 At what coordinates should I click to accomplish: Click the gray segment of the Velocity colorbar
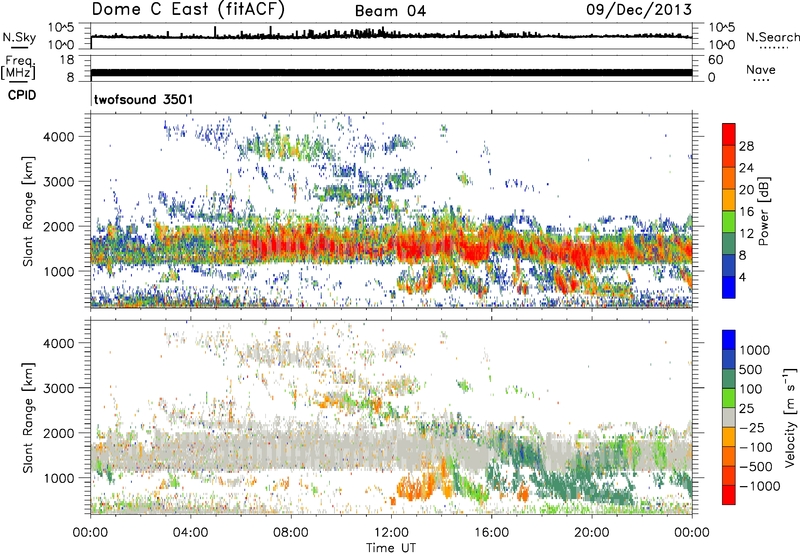[x=729, y=418]
